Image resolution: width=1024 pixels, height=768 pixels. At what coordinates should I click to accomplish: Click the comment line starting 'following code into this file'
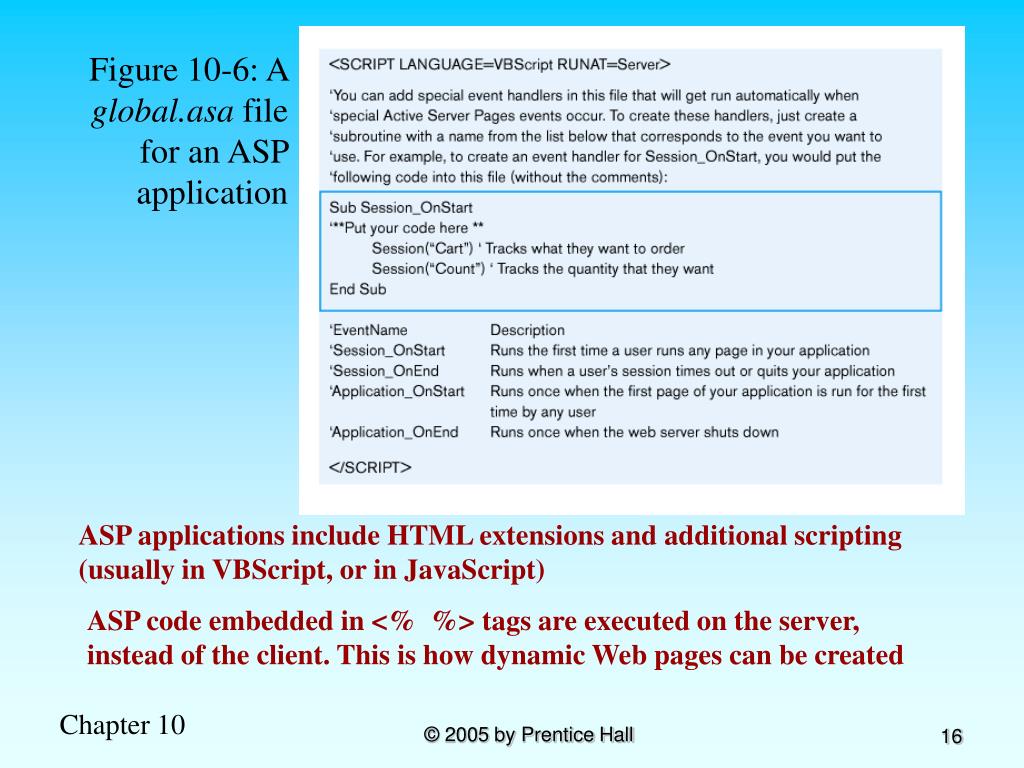tap(498, 177)
